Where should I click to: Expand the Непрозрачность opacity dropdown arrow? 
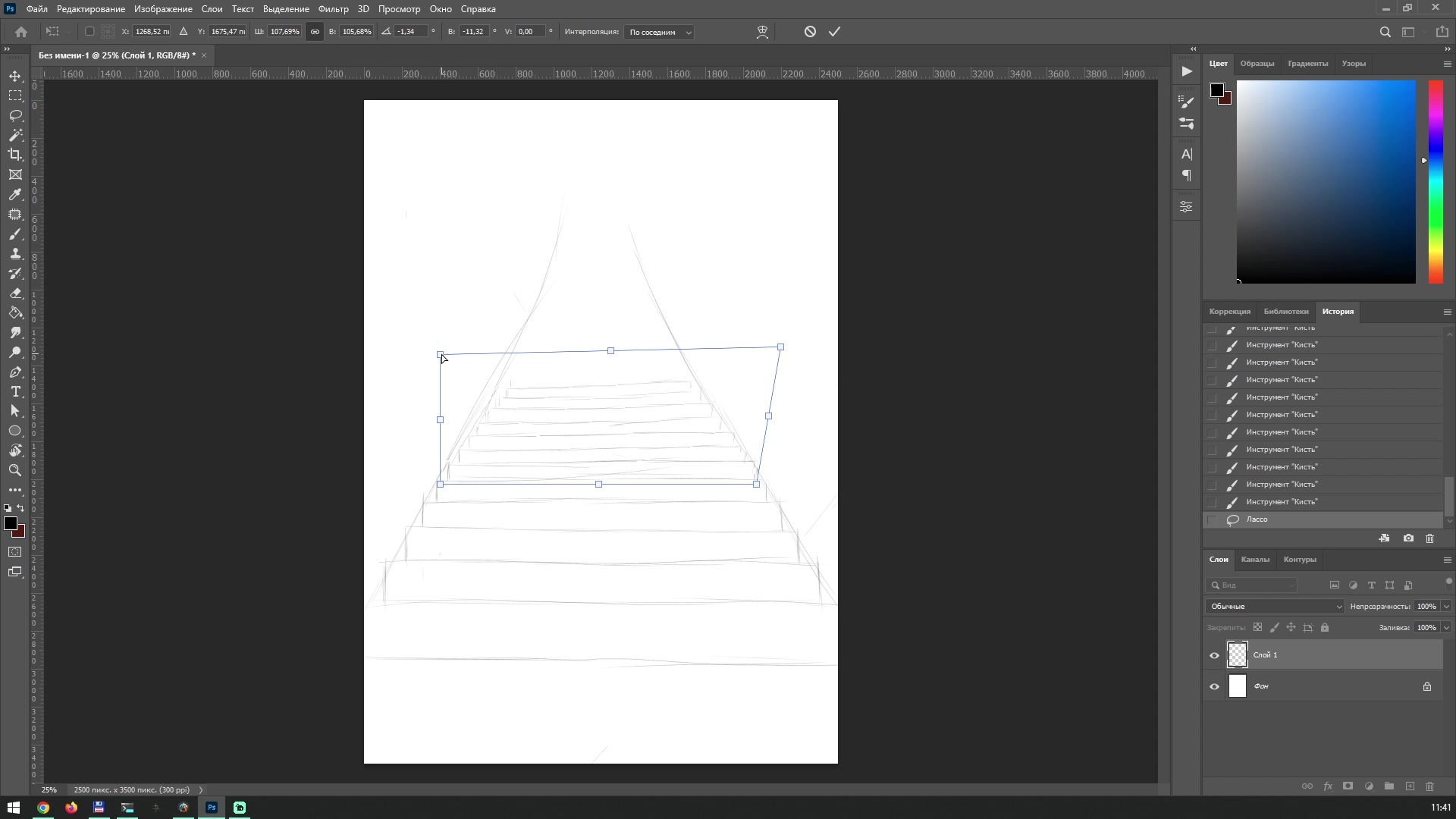point(1446,607)
